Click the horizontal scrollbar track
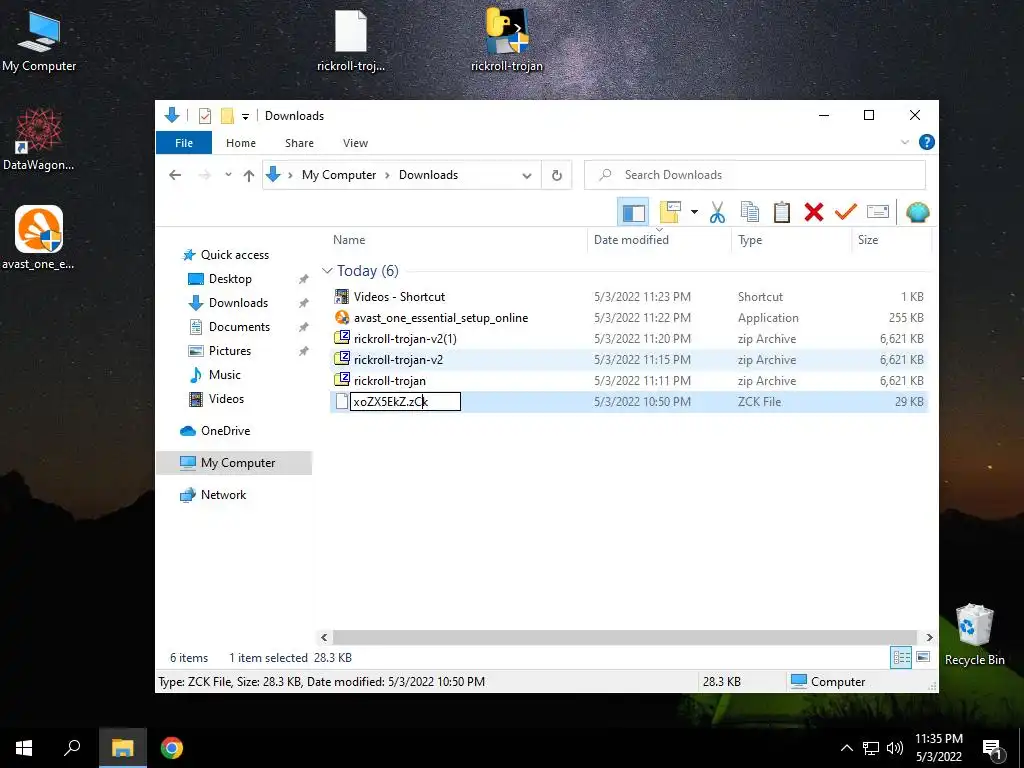Screen dimensions: 1024x768 [x=624, y=637]
